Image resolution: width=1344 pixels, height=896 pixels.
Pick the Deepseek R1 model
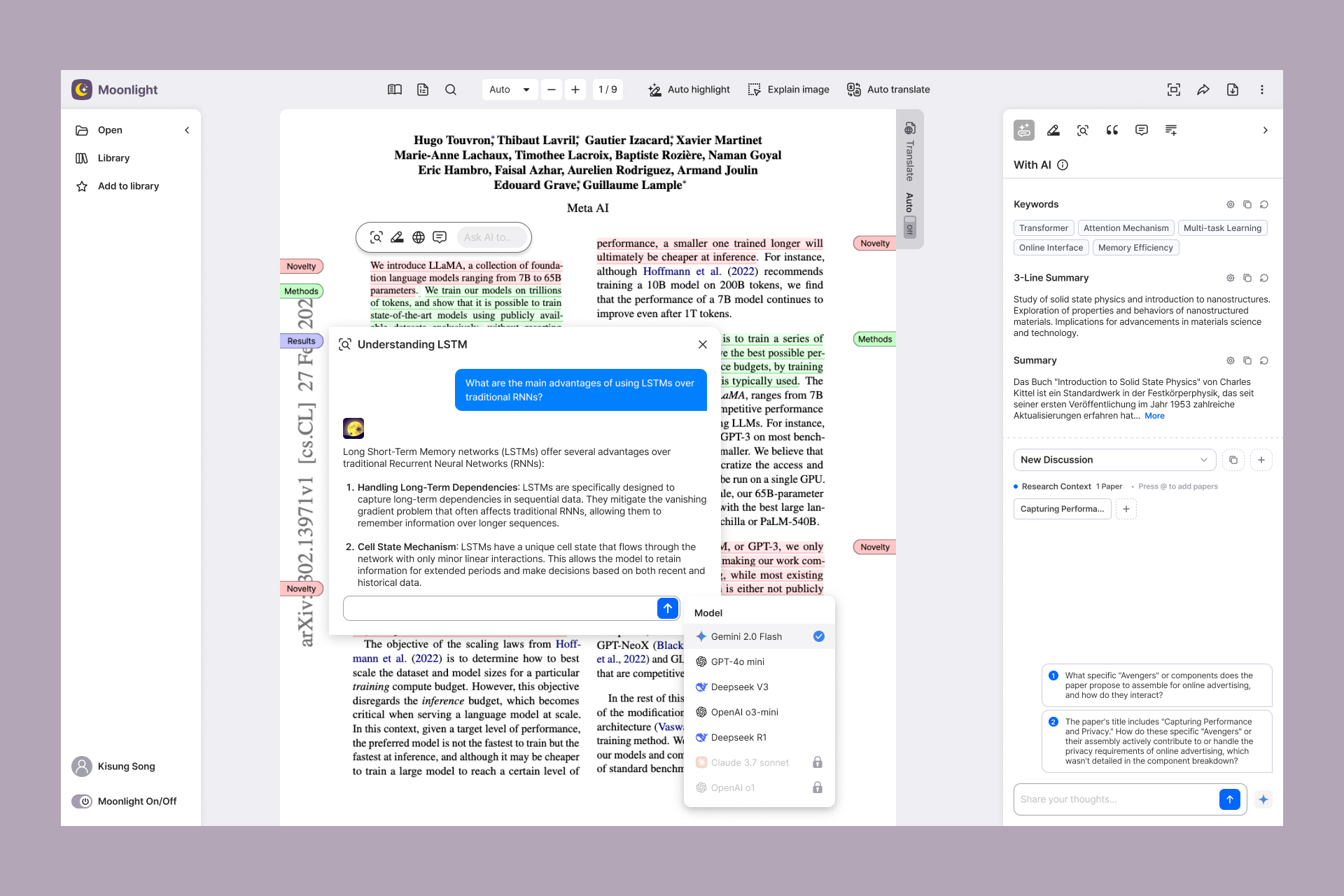(x=759, y=737)
